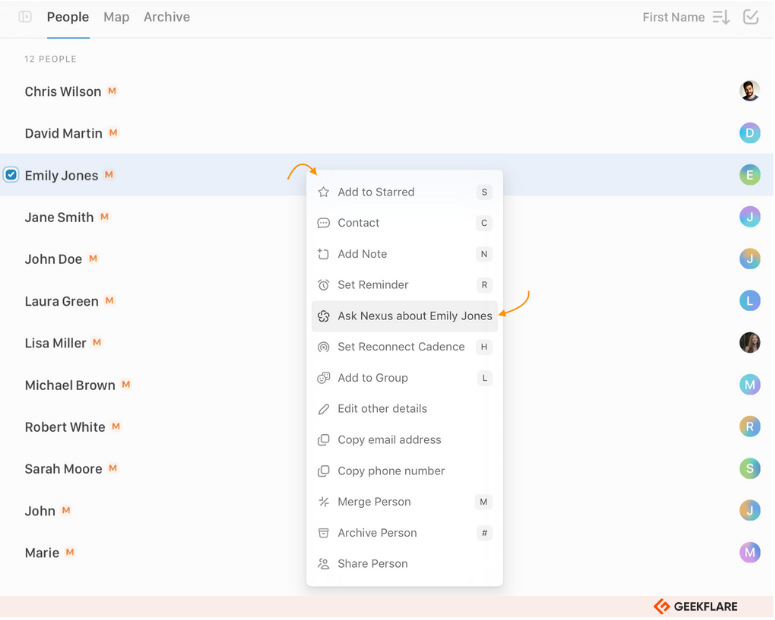Click the Nexus AI icon
Image resolution: width=775 pixels, height=620 pixels.
tap(323, 316)
